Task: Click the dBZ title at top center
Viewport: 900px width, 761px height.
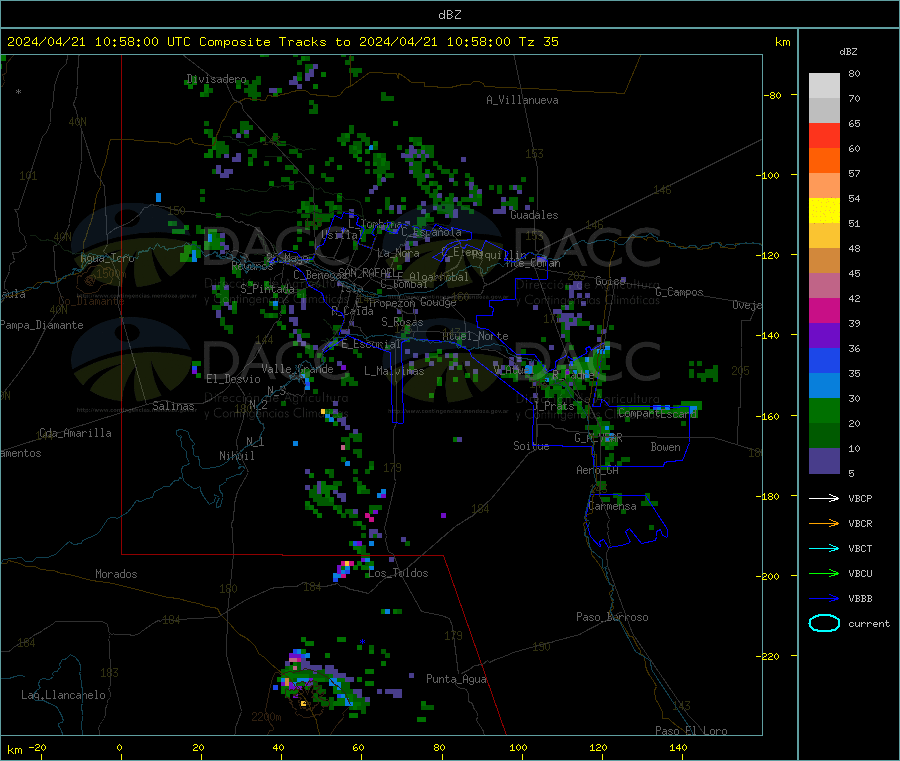Action: pyautogui.click(x=449, y=15)
